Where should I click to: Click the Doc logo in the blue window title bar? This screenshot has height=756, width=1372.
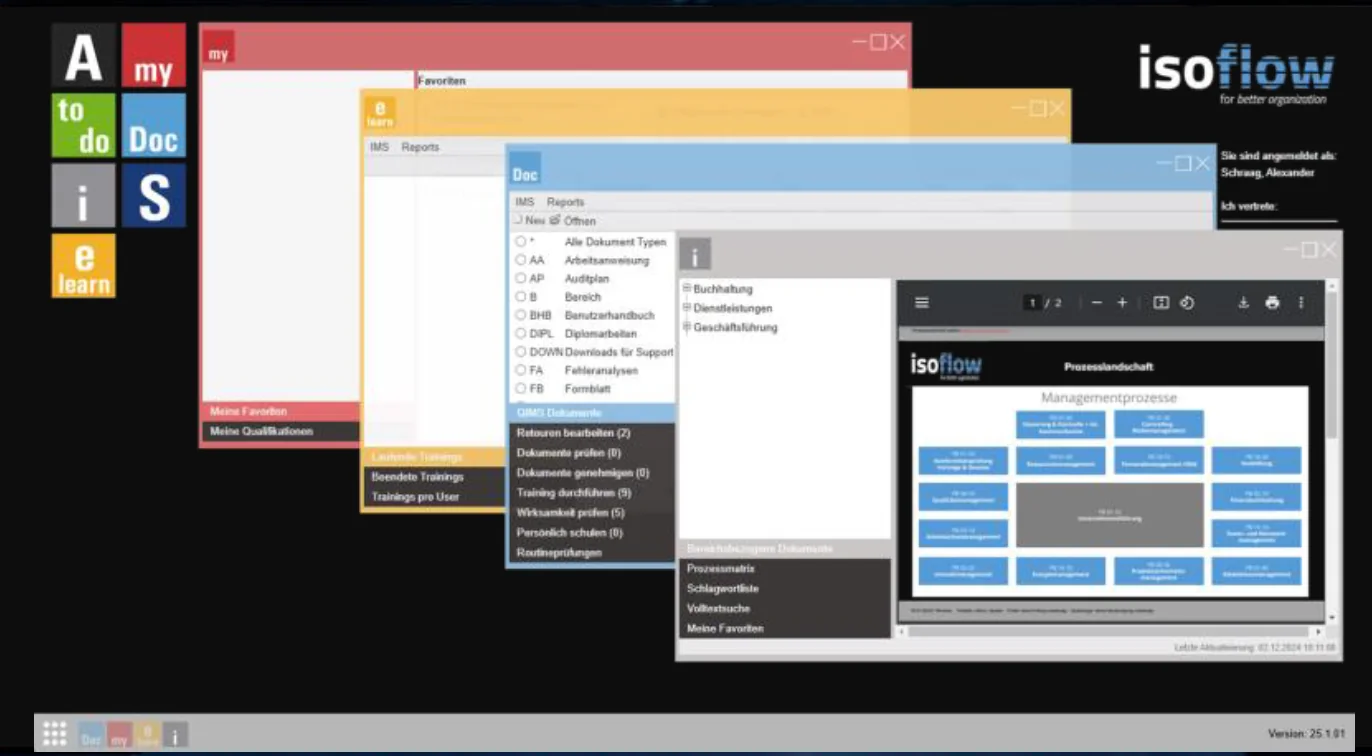[x=525, y=168]
